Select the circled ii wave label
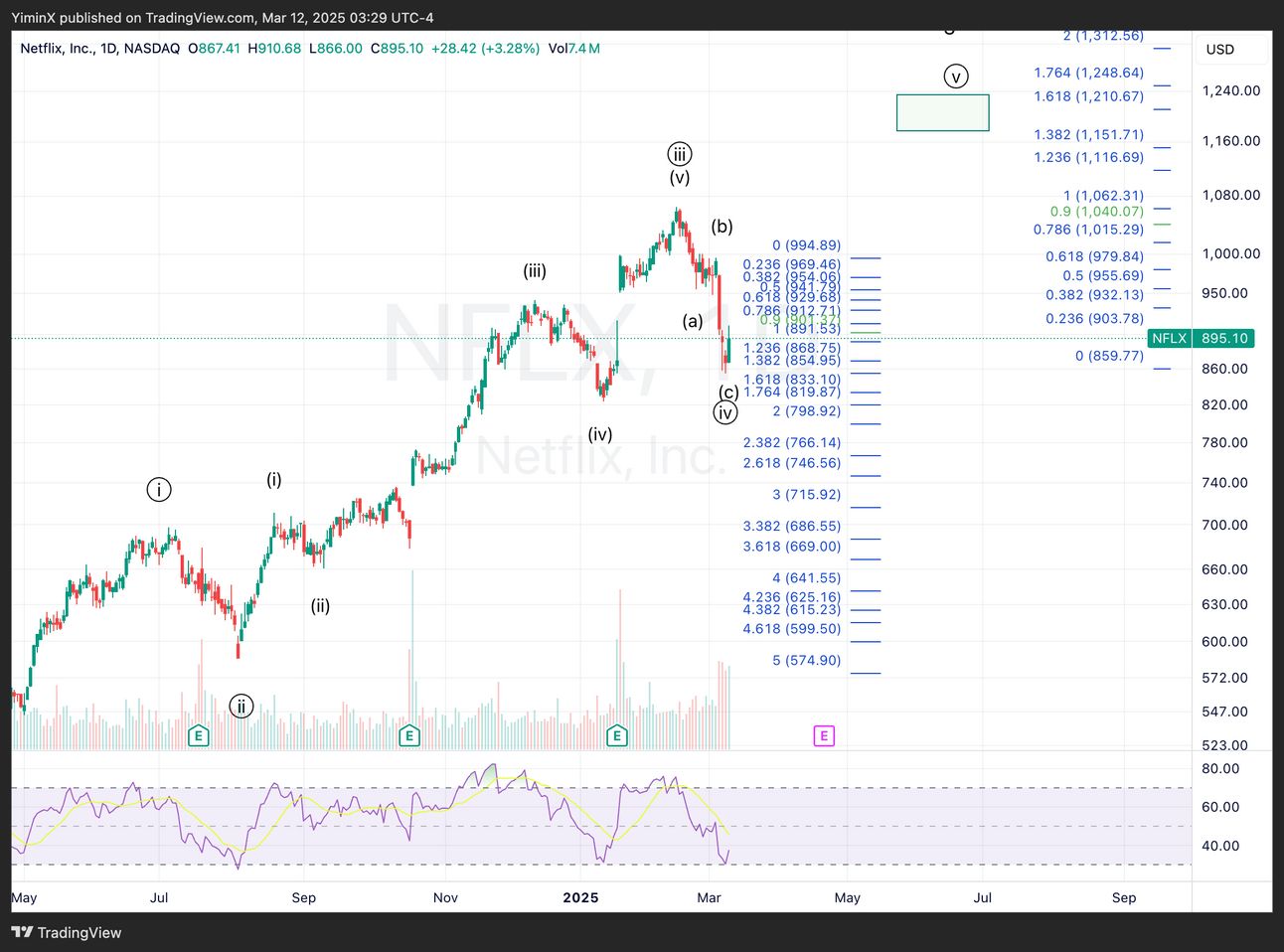This screenshot has height=952, width=1284. coord(241,706)
